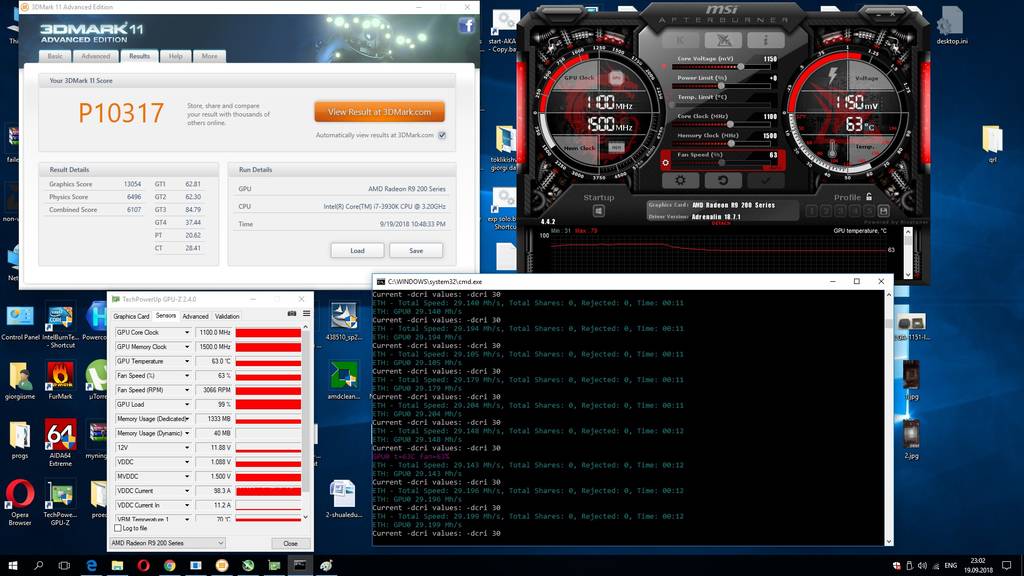The image size is (1024, 576).
Task: Enable Log to file checkbox in GPU-Z
Action: pos(118,528)
